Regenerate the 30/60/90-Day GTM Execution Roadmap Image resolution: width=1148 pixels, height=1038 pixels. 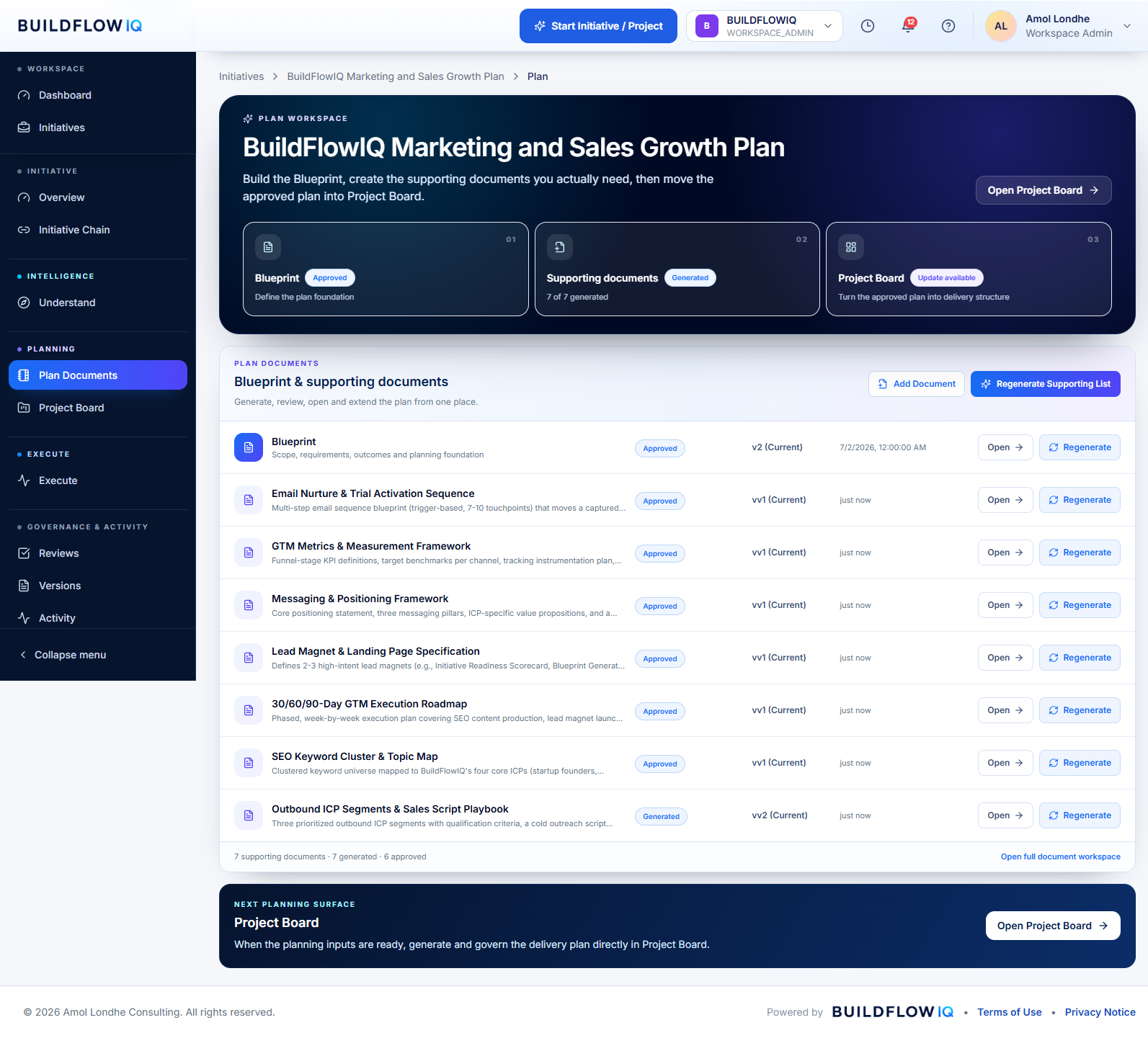pos(1080,710)
